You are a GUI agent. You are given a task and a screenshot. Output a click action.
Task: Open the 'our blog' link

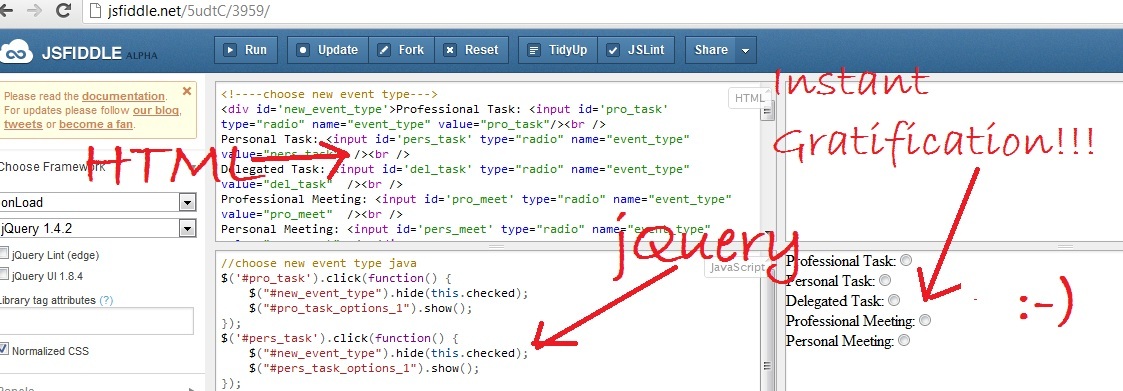156,110
